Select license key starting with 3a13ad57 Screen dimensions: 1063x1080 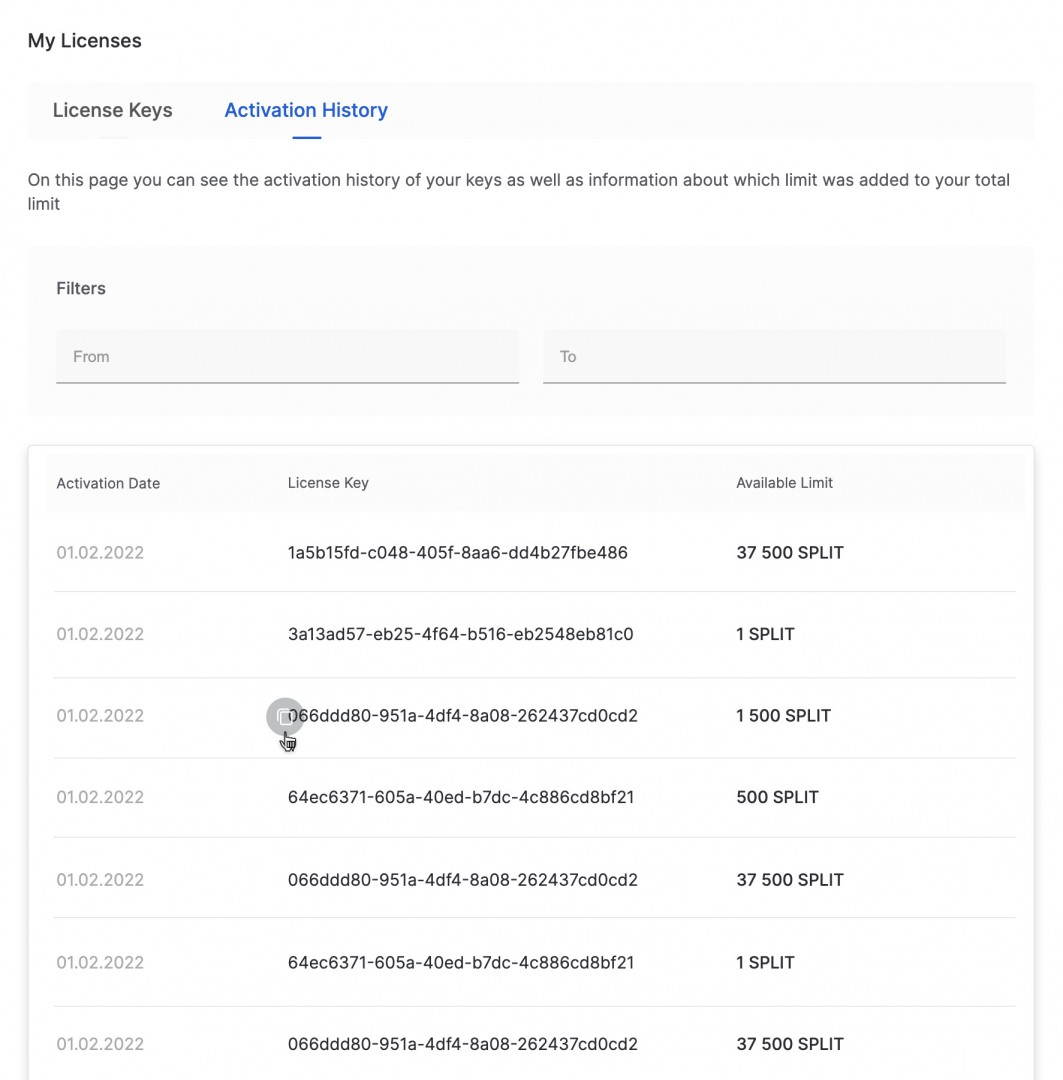pyautogui.click(x=460, y=634)
